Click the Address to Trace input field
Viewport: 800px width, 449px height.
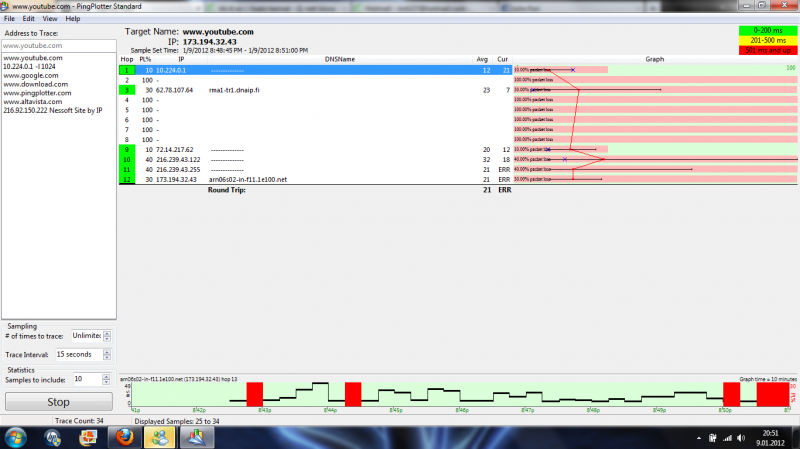point(59,46)
